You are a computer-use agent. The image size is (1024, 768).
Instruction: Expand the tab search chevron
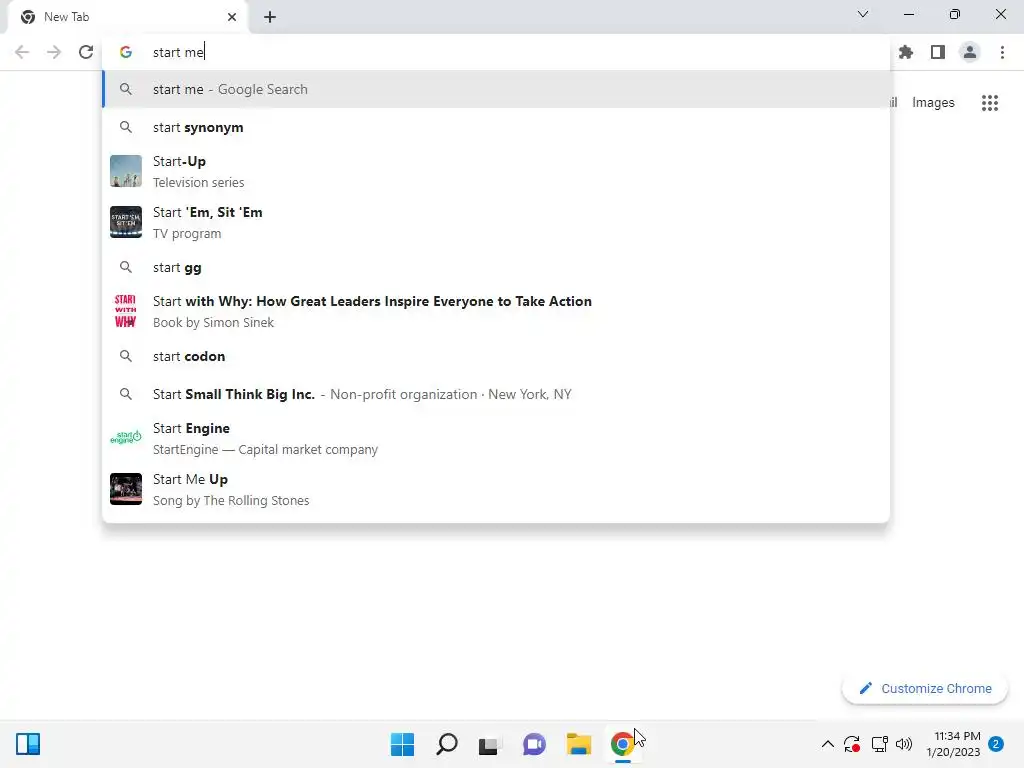(x=863, y=14)
